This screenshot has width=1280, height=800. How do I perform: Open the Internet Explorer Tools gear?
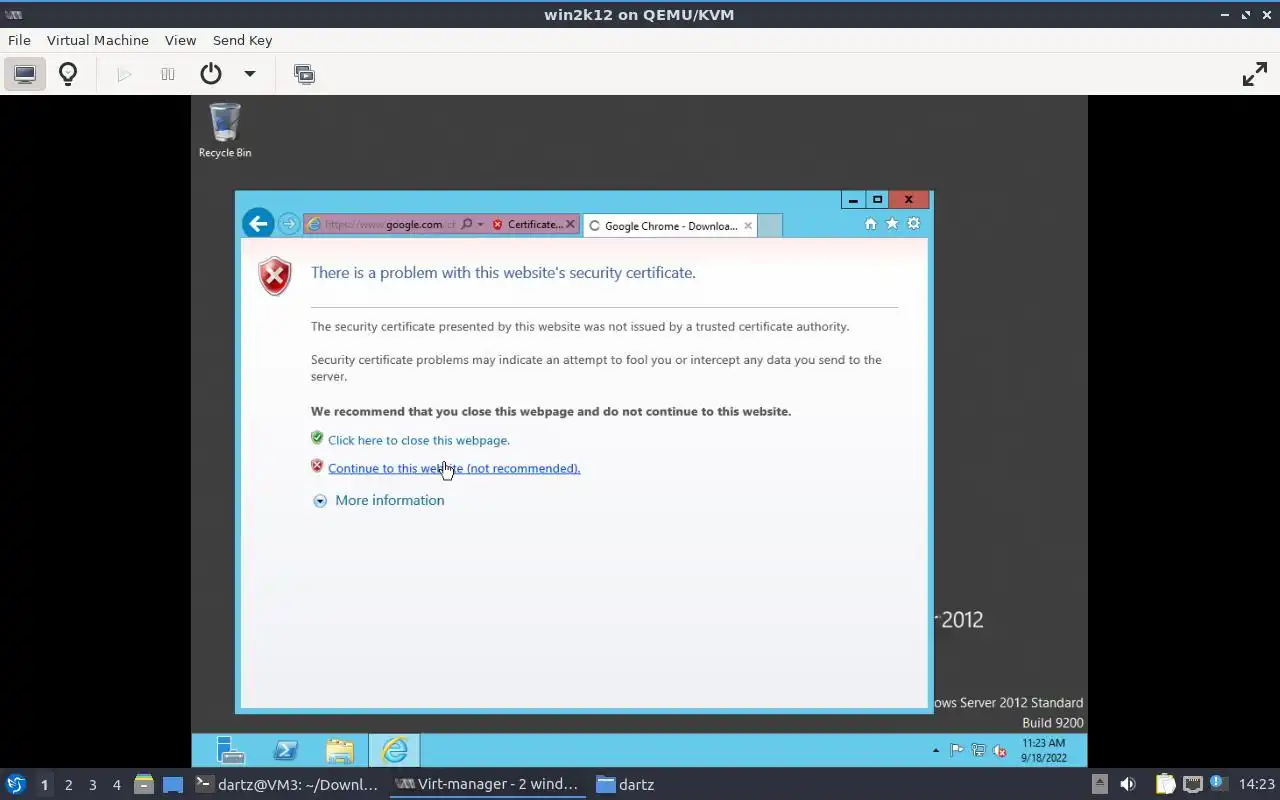(913, 224)
